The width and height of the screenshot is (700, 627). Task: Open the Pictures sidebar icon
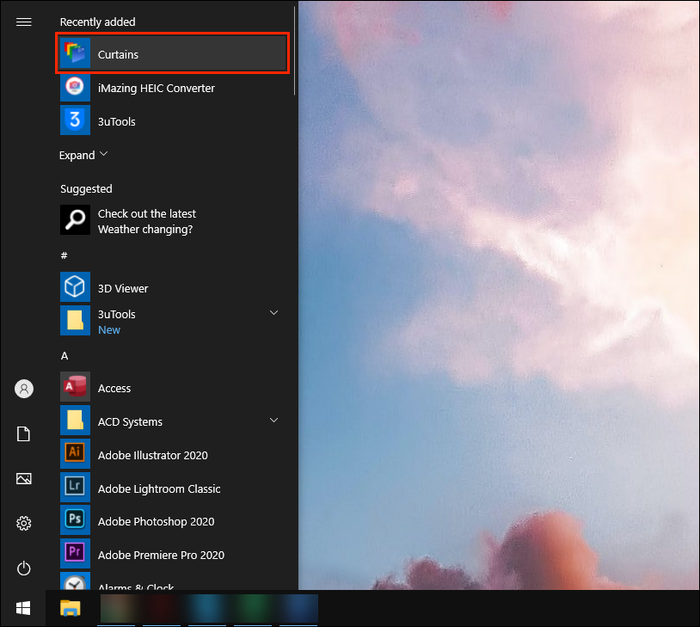[24, 479]
